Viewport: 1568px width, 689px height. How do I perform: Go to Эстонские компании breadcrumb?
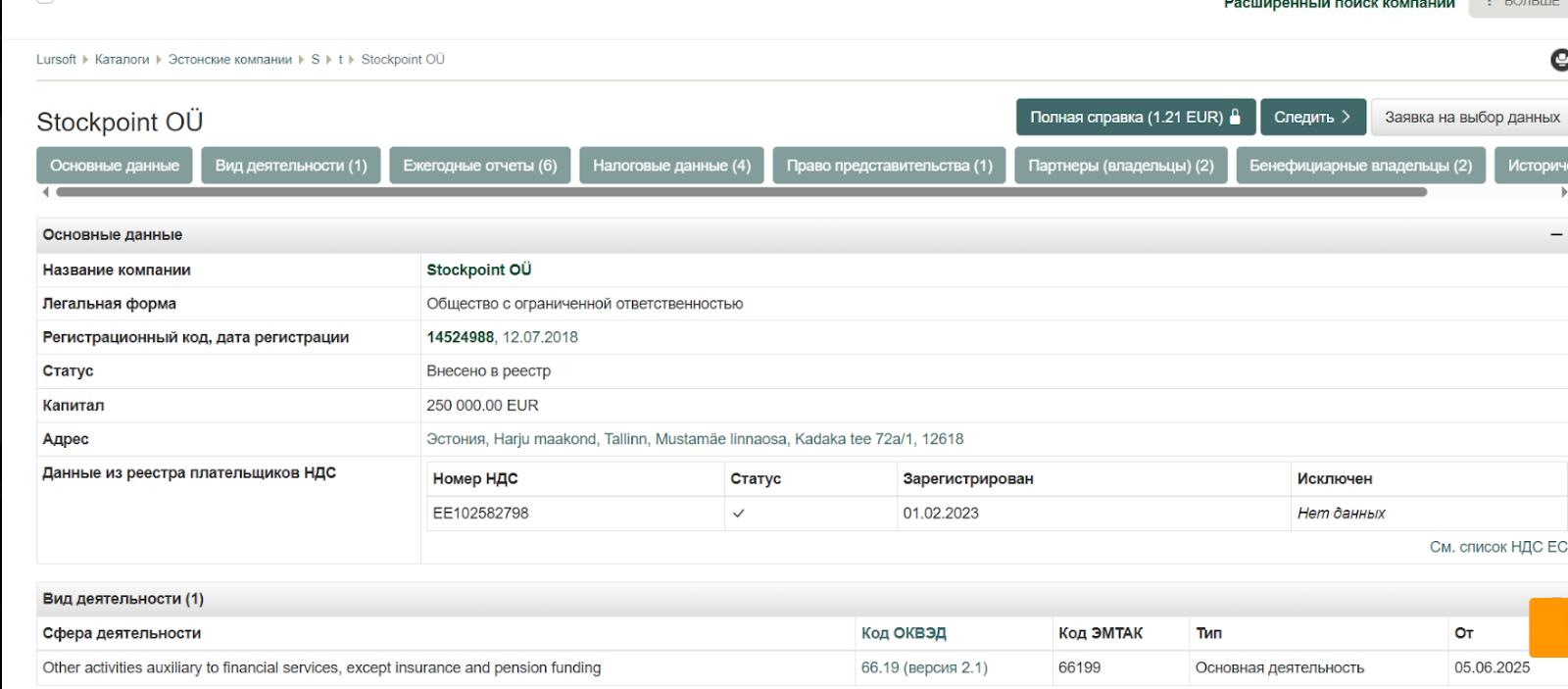229,60
